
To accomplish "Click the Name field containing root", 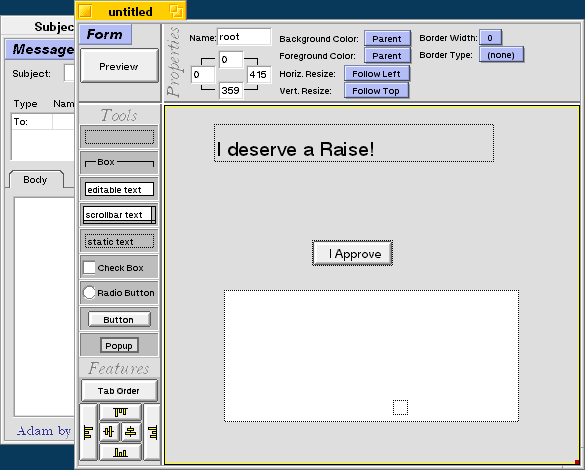I will [244, 37].
